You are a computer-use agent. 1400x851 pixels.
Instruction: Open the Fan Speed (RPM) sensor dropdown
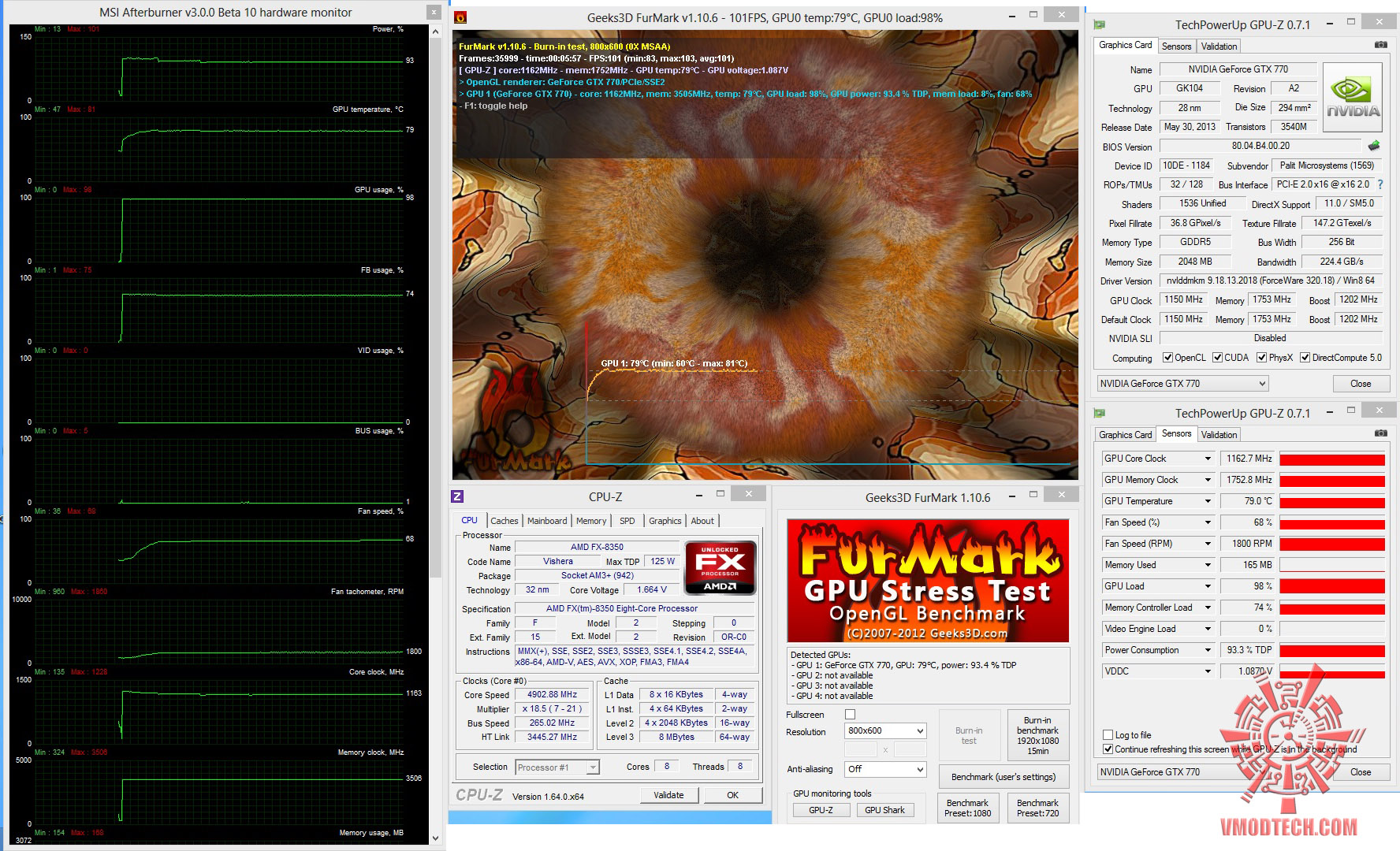click(1207, 544)
